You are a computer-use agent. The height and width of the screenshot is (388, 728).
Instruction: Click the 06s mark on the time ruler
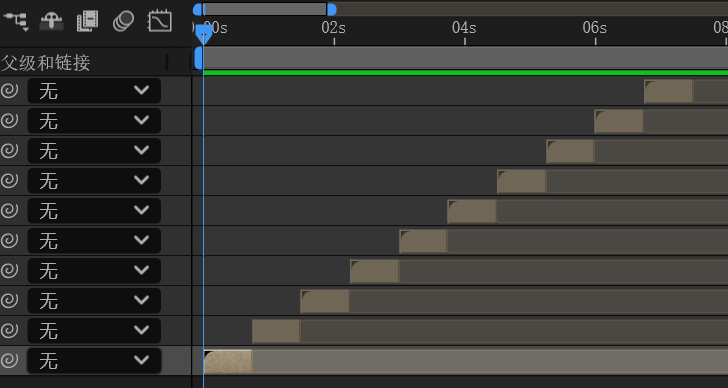coord(595,28)
